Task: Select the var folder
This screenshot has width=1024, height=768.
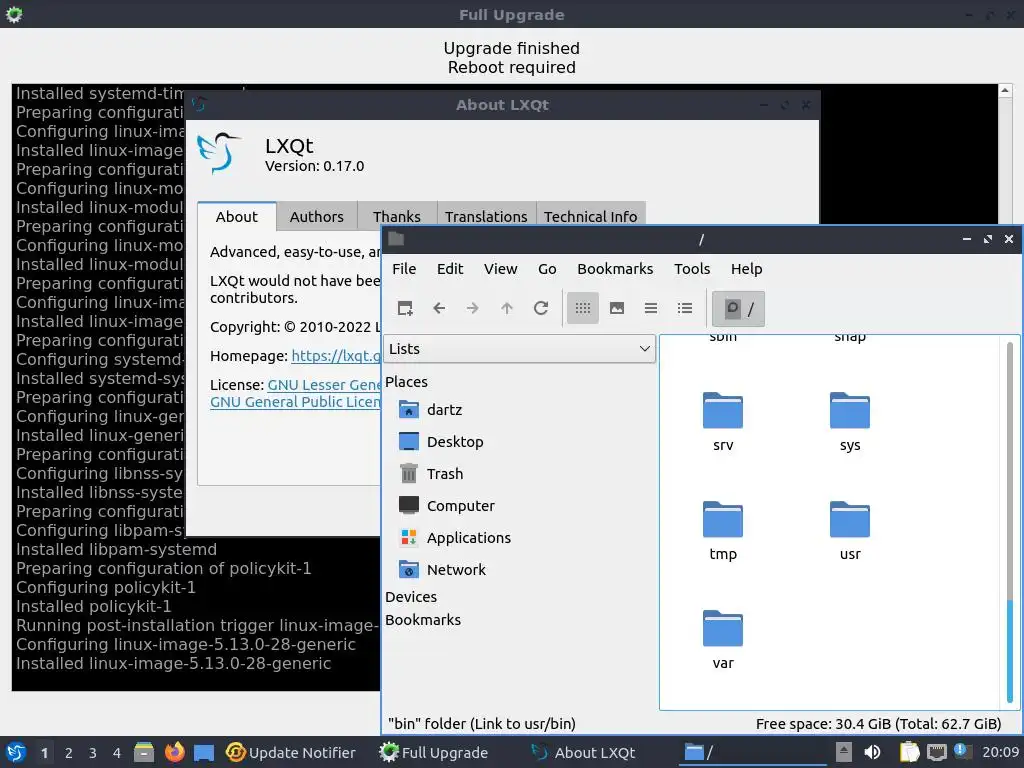Action: 723,640
